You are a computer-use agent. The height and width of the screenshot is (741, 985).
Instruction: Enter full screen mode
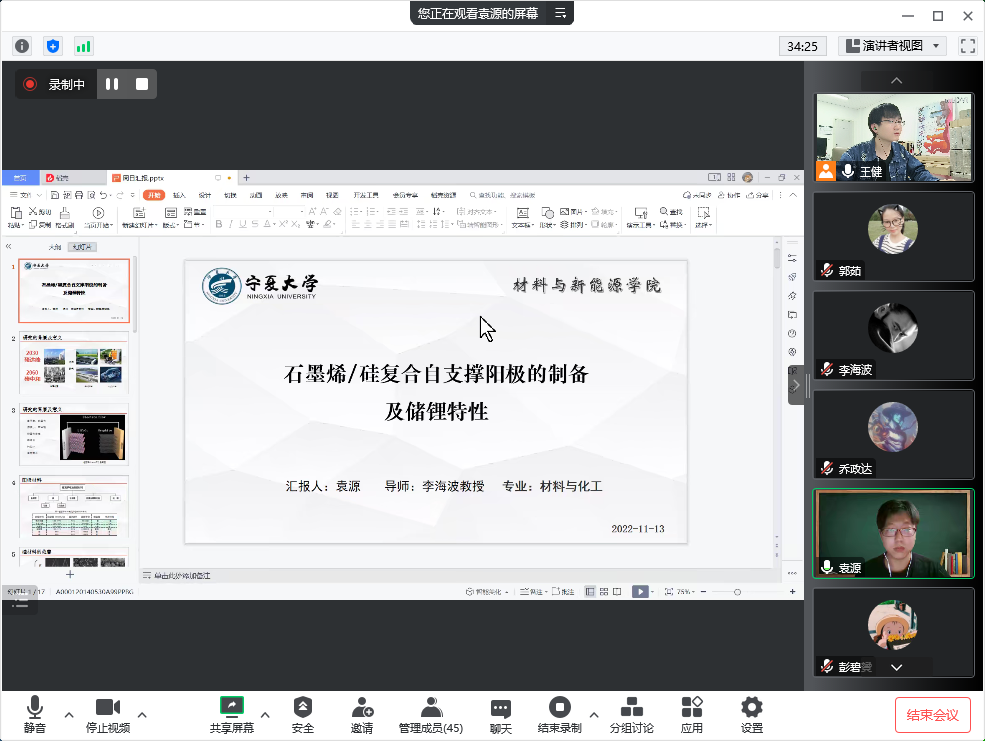[x=967, y=46]
